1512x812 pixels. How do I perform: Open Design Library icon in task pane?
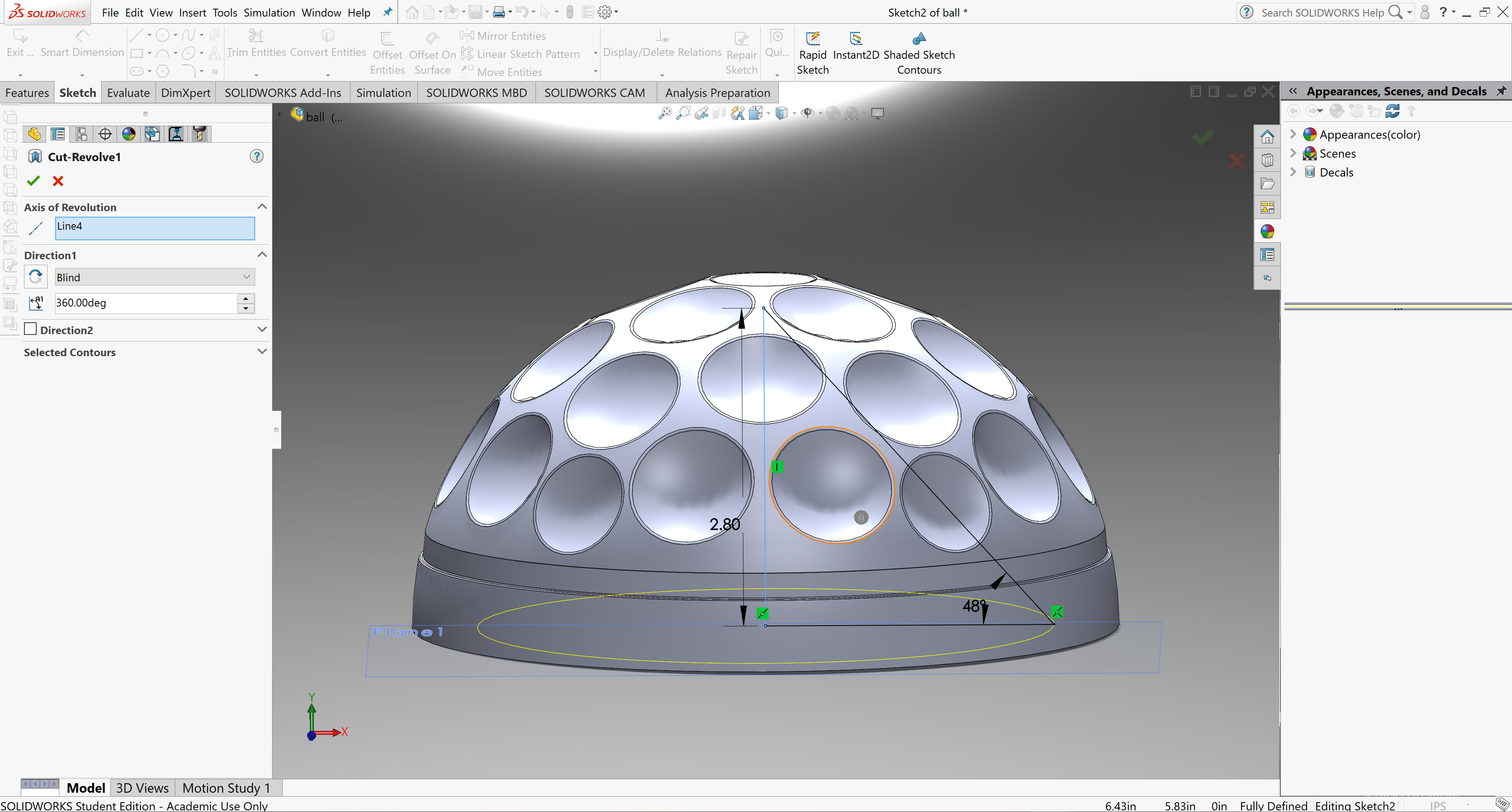coord(1267,160)
